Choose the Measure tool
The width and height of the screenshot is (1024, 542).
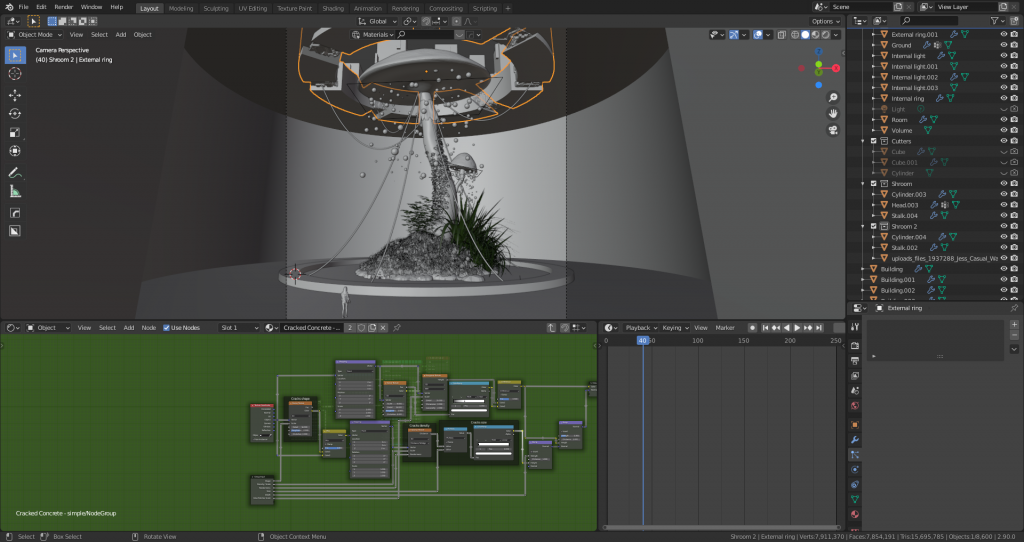pos(15,191)
